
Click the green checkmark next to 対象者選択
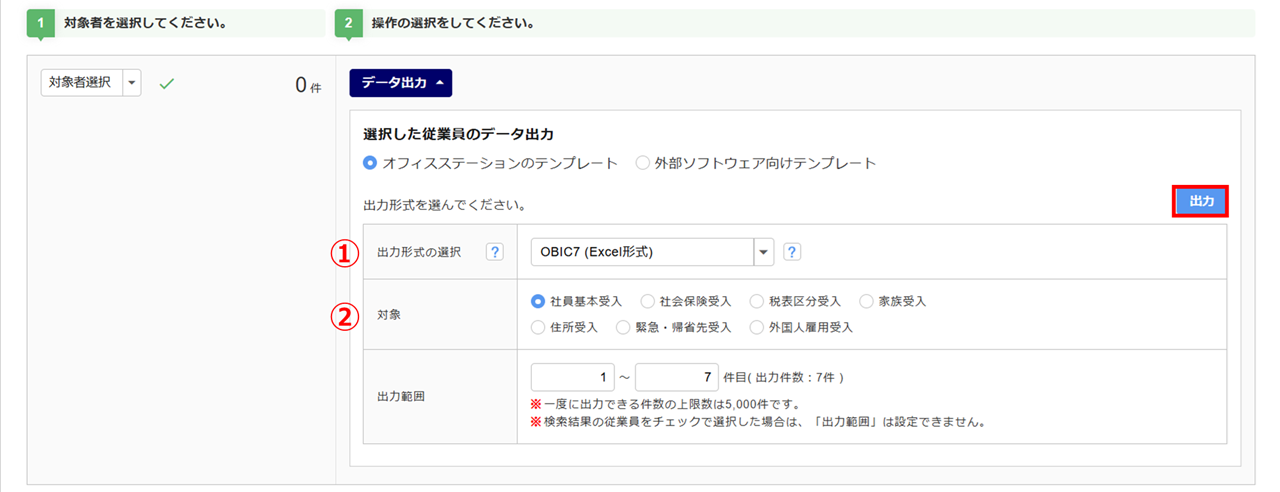pos(167,84)
